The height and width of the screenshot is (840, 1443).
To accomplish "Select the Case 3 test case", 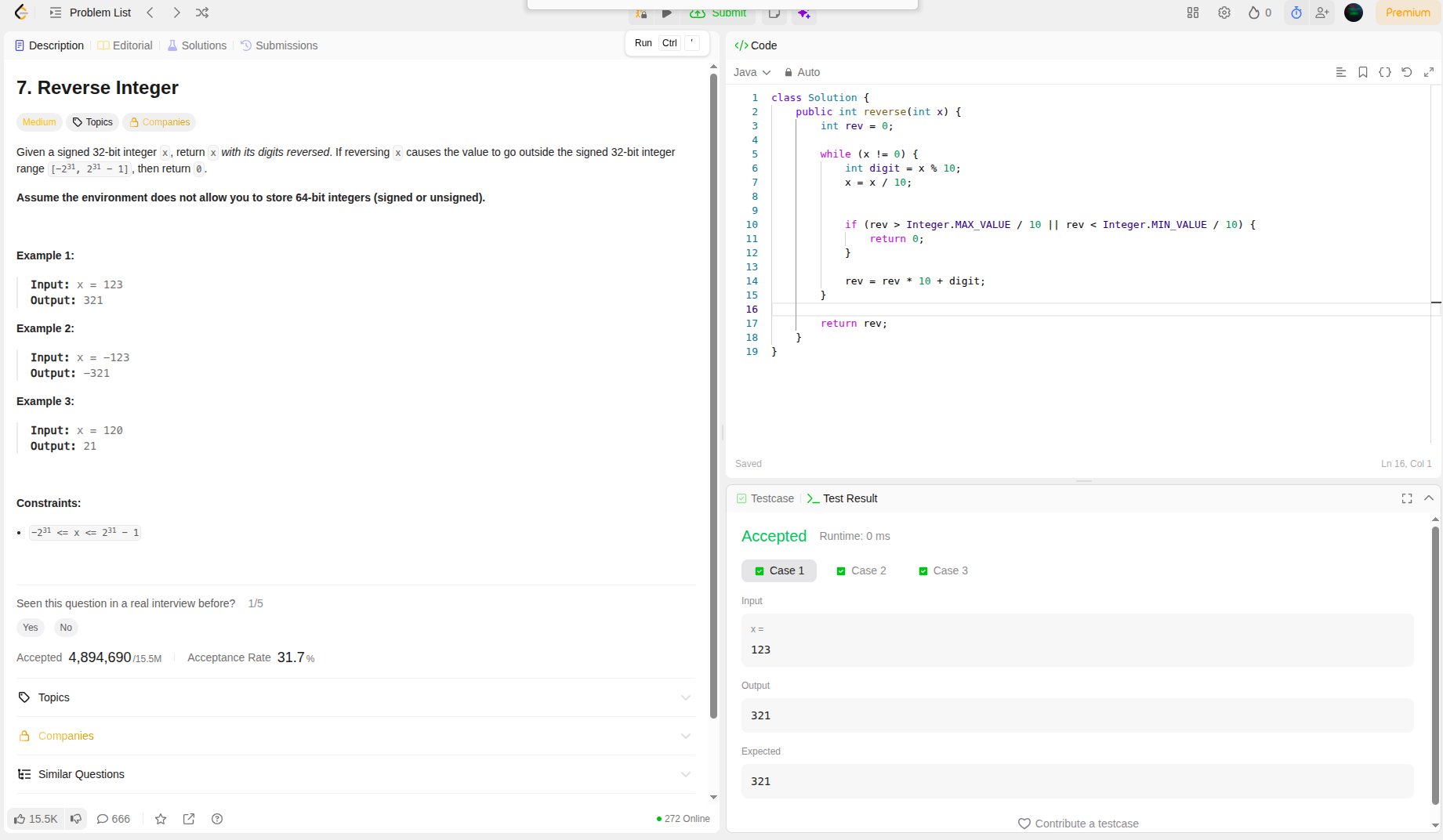I will tap(943, 570).
